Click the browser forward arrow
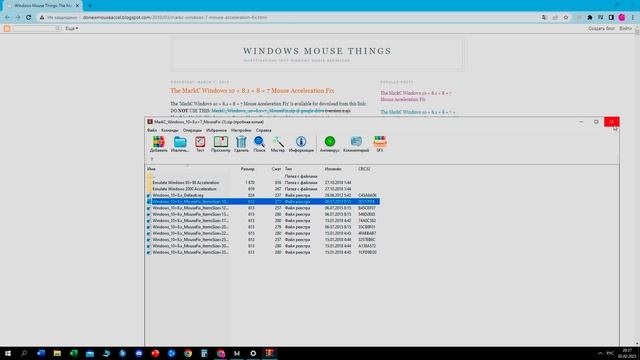Viewport: 640px width, 360px height. coord(18,18)
